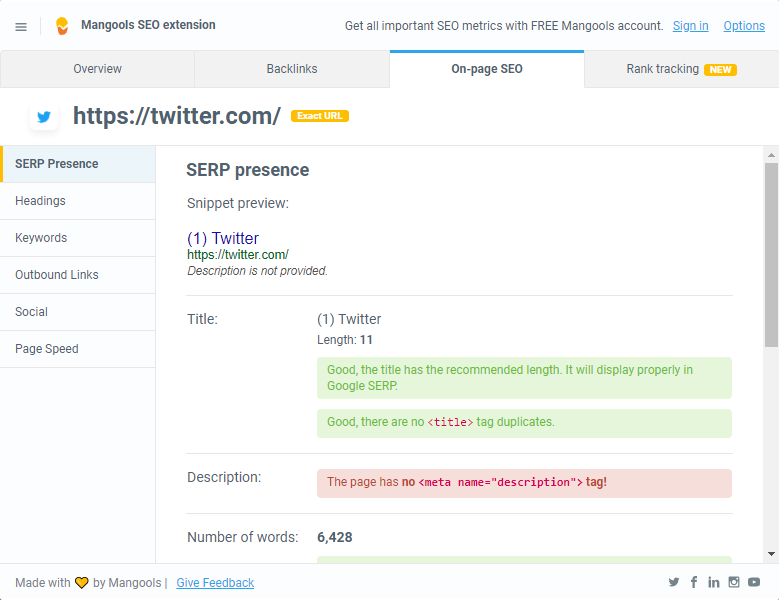Click the (1) Twitter snippet title link
The image size is (779, 600).
[223, 238]
